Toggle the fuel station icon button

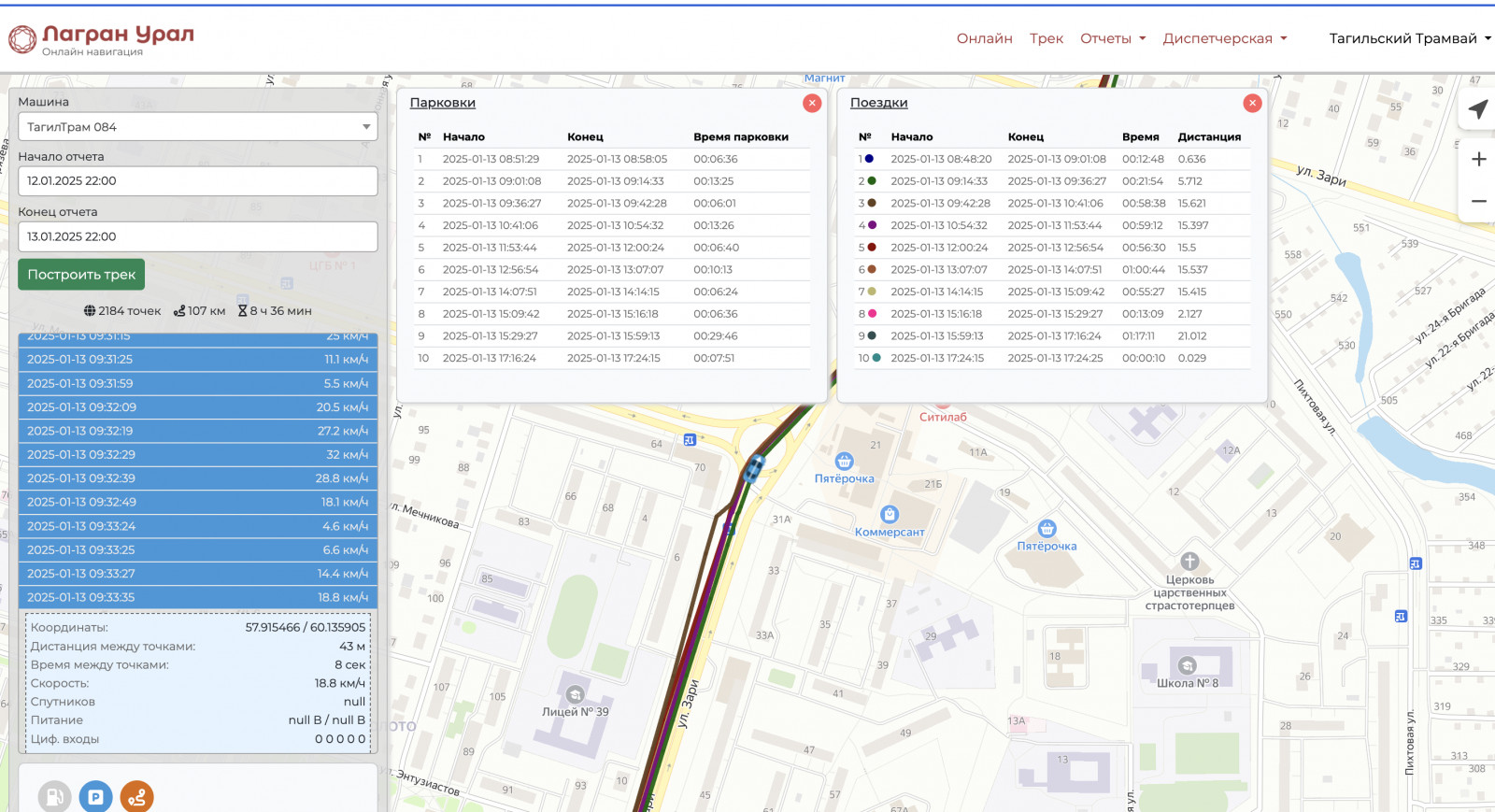tap(55, 797)
